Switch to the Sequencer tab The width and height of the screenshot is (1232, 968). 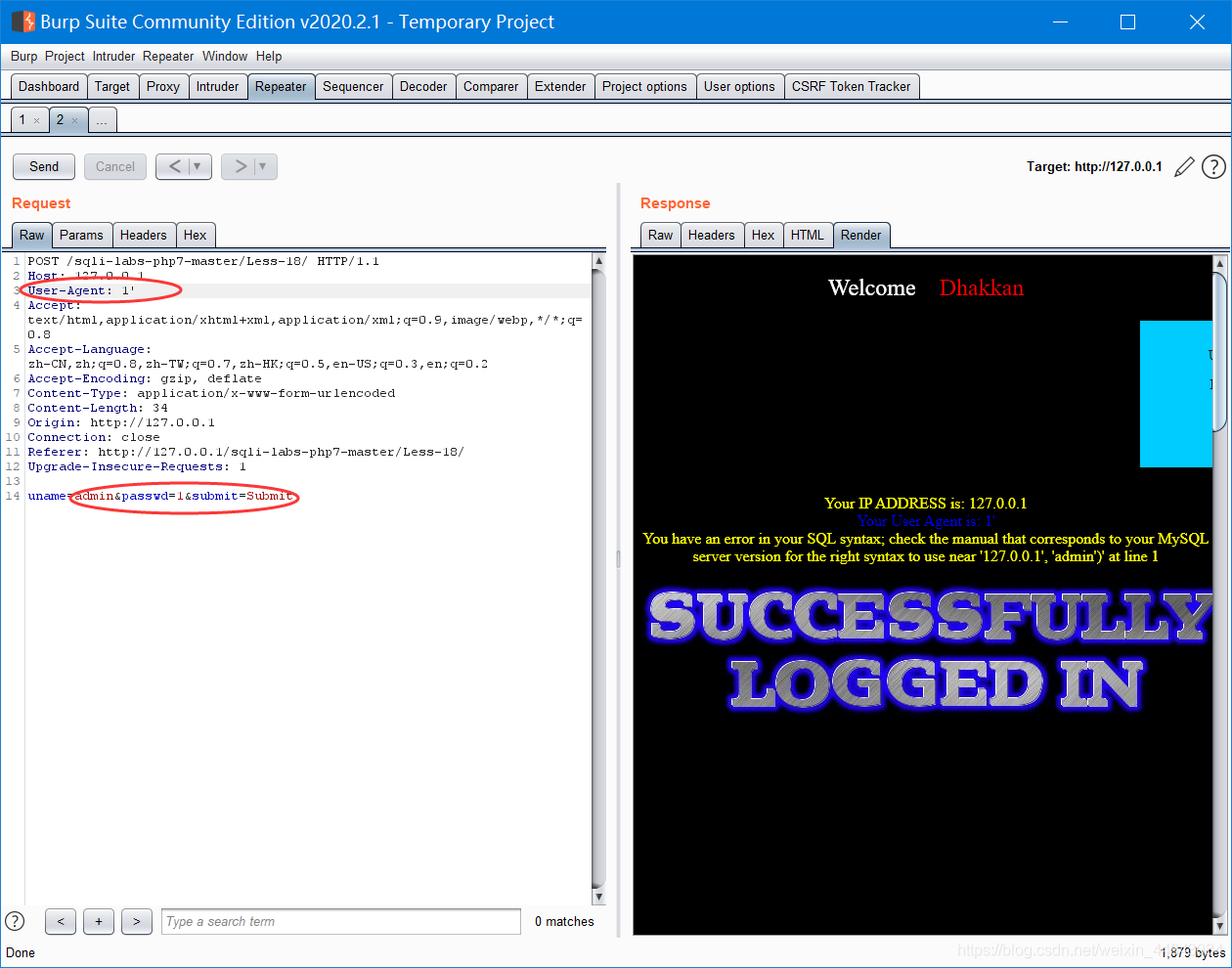(353, 86)
